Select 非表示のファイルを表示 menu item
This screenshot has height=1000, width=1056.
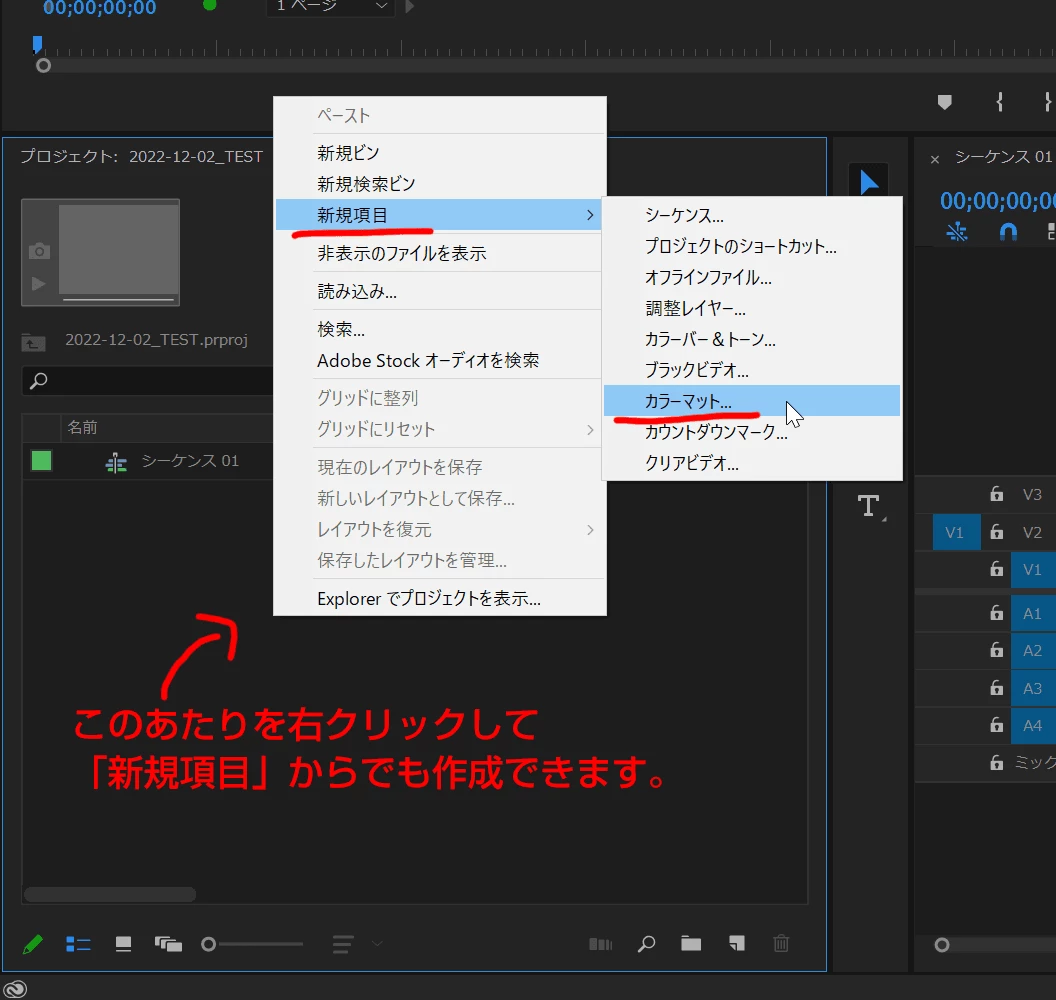coord(440,253)
